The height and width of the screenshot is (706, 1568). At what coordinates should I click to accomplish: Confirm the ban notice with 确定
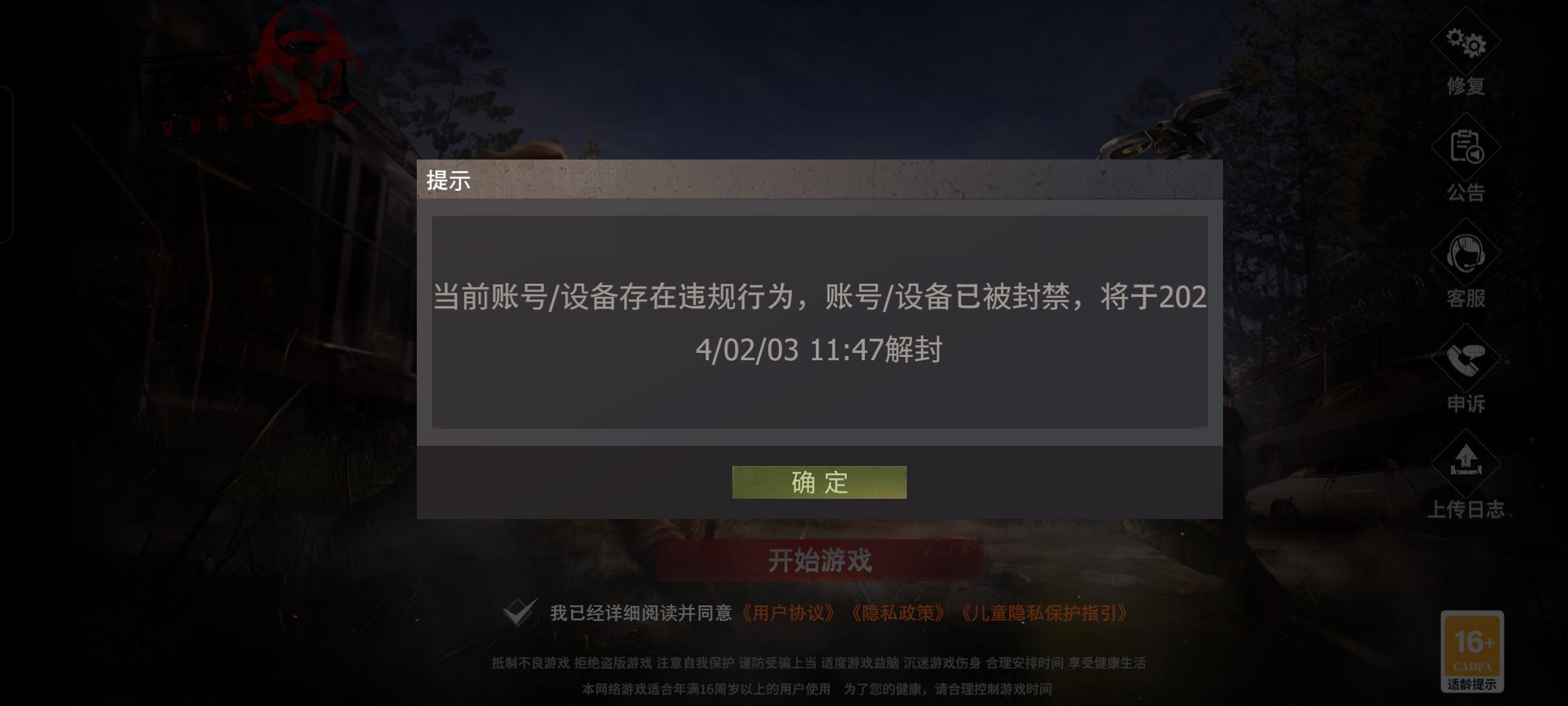[x=819, y=482]
